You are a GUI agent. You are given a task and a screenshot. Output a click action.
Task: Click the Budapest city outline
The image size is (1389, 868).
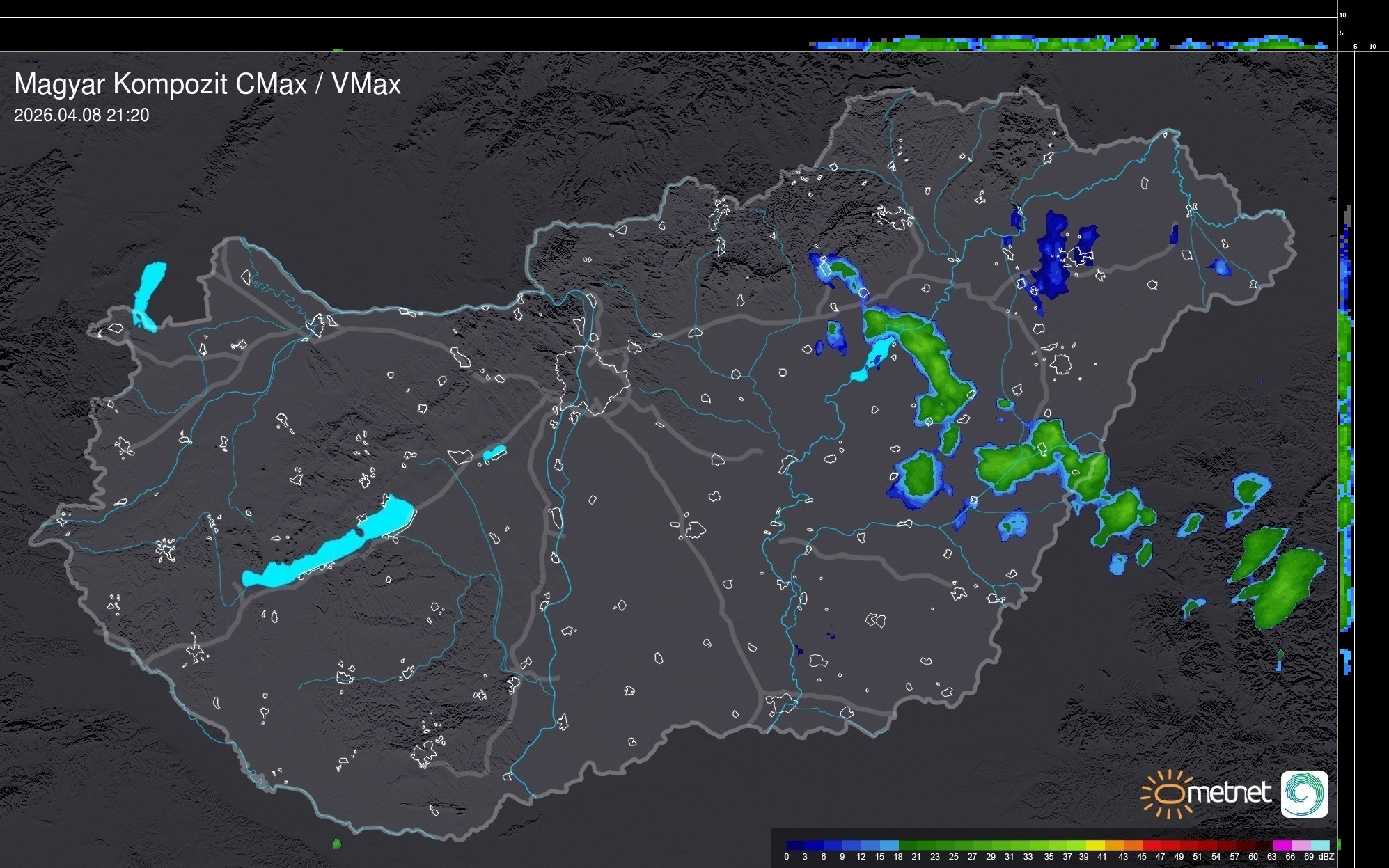(592, 379)
